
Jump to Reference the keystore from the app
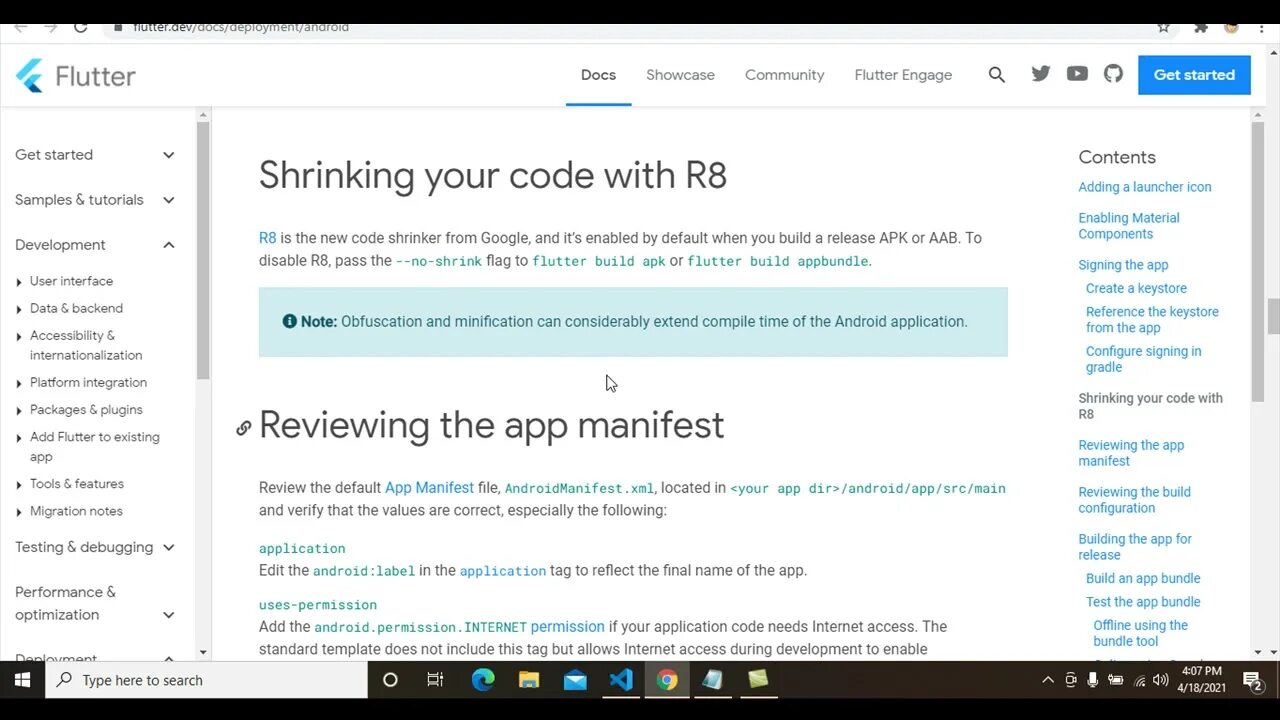1152,320
